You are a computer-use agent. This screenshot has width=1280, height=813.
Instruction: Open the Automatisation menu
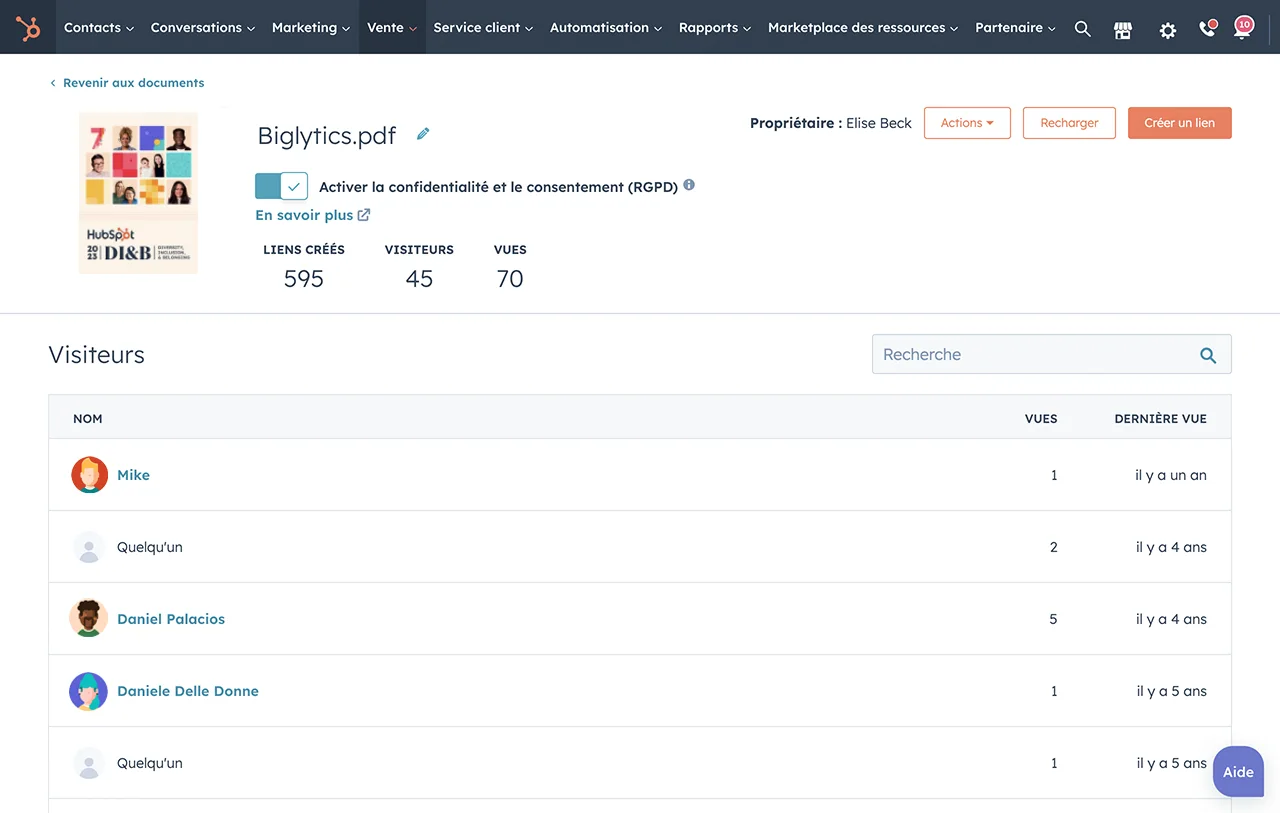click(x=605, y=28)
